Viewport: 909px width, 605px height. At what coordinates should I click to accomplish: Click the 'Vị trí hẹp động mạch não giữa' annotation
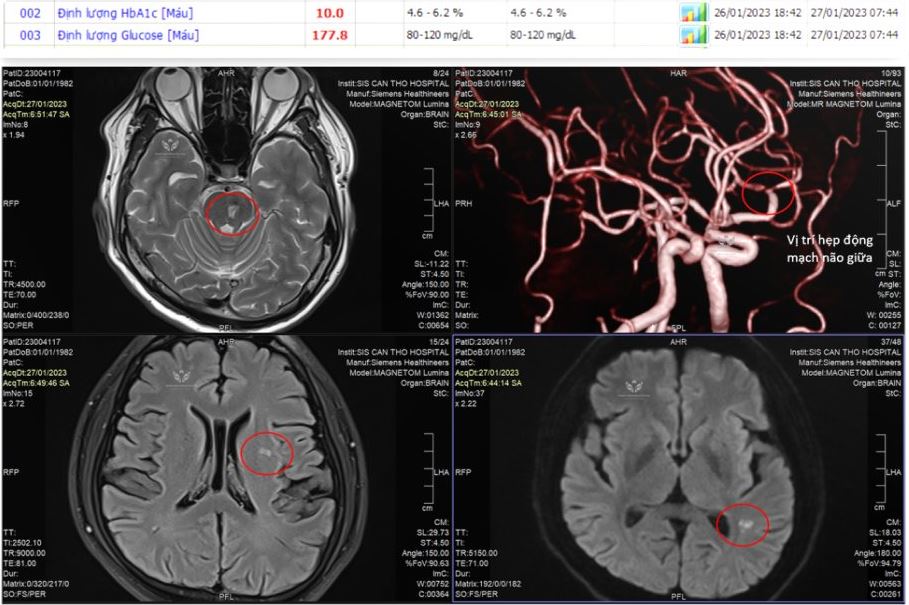coord(829,248)
